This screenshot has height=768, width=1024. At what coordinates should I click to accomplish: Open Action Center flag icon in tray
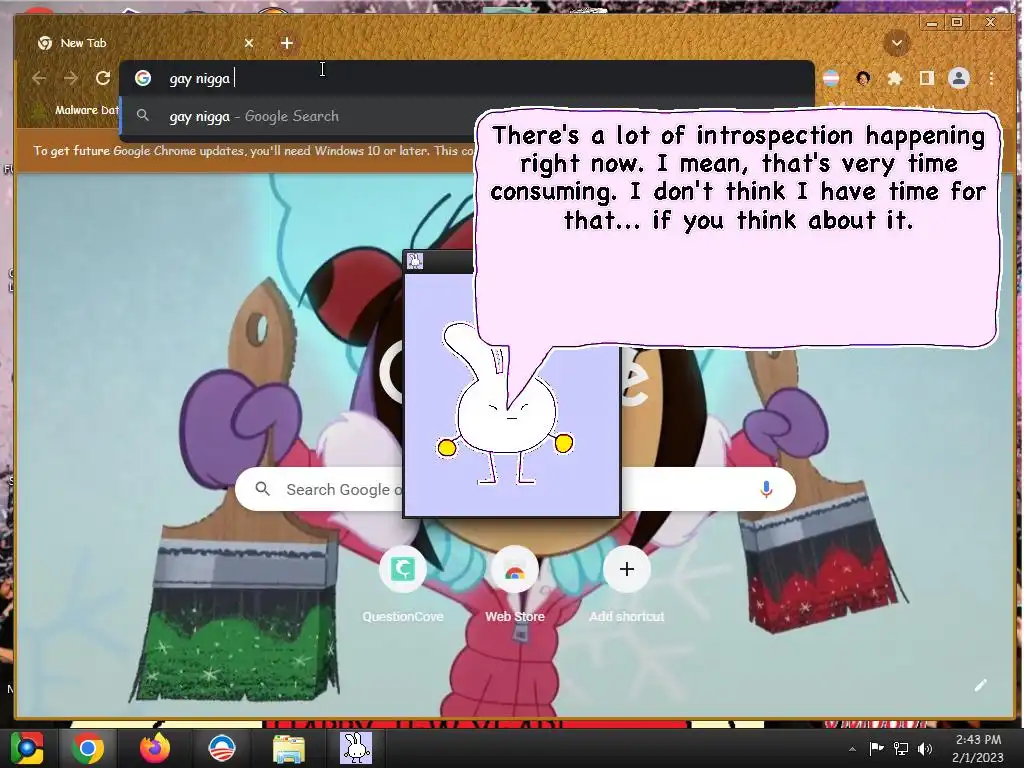click(x=876, y=748)
